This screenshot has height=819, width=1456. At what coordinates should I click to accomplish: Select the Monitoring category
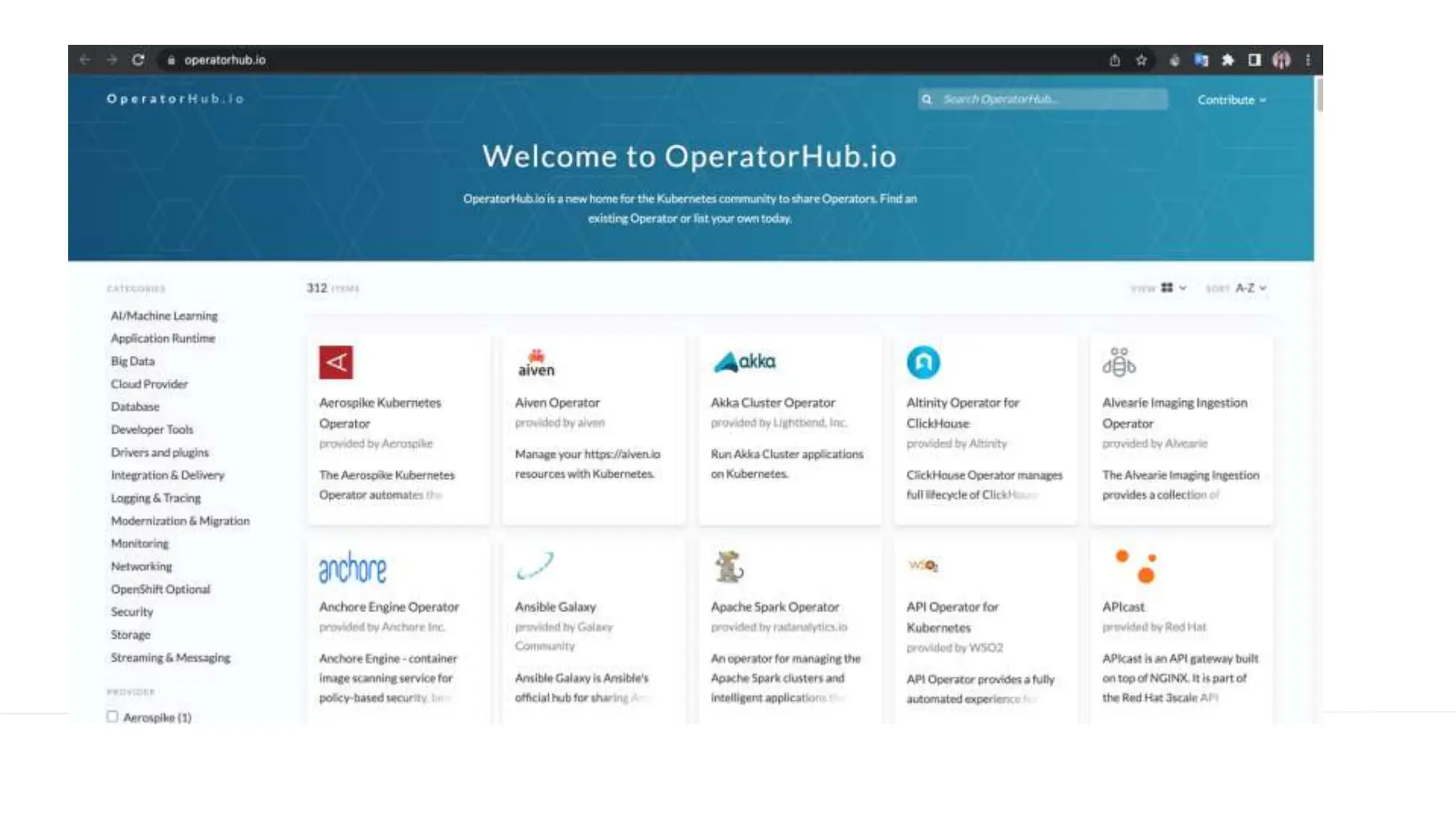[139, 543]
